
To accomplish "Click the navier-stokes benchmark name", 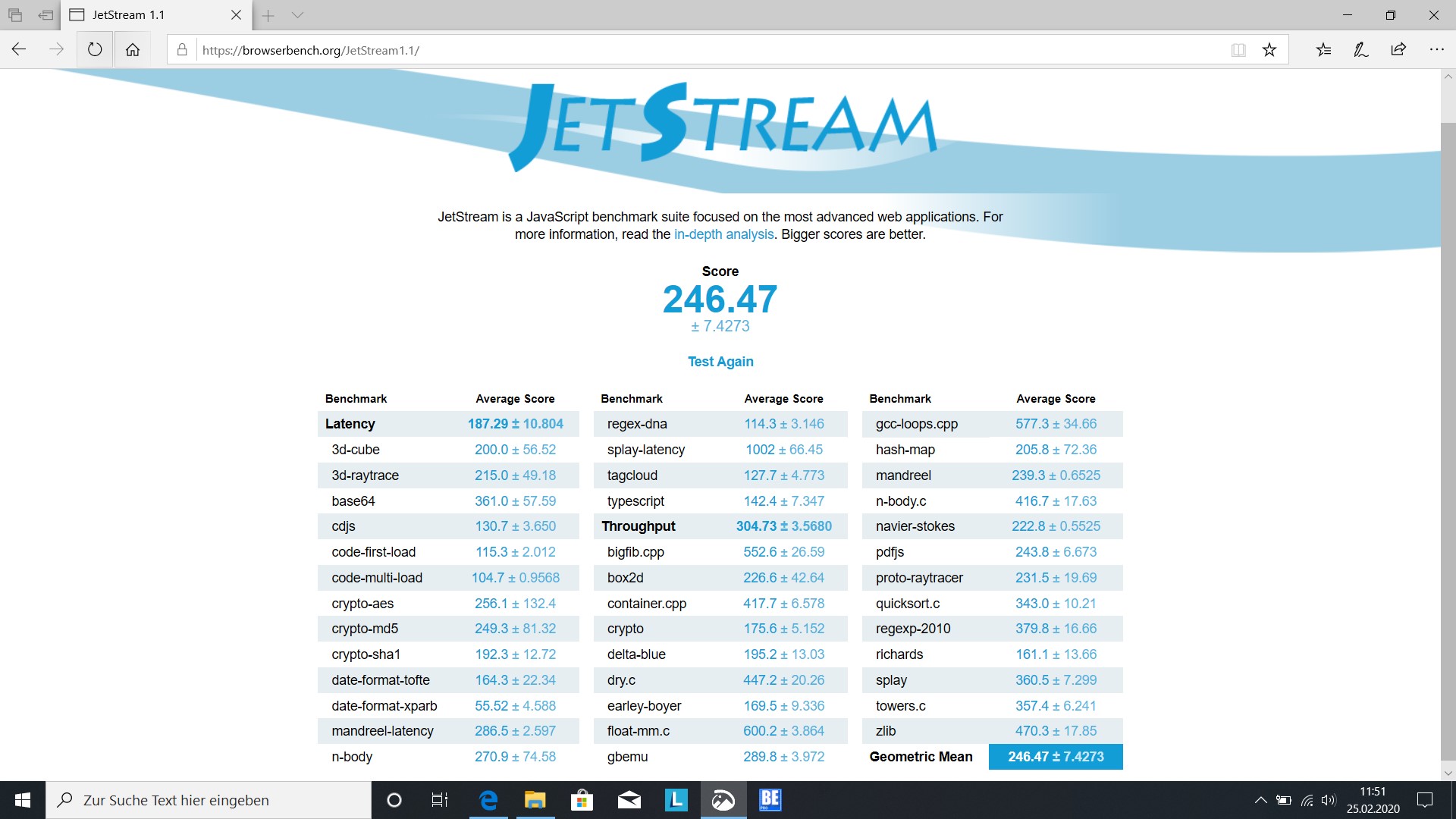I will (x=915, y=526).
